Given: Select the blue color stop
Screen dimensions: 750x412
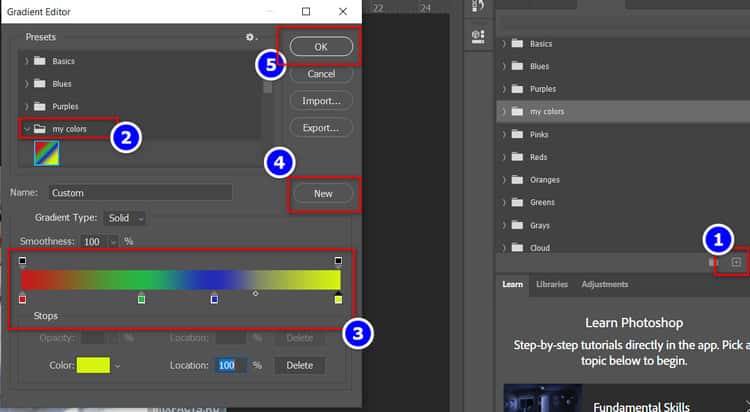Looking at the screenshot, I should pyautogui.click(x=214, y=299).
